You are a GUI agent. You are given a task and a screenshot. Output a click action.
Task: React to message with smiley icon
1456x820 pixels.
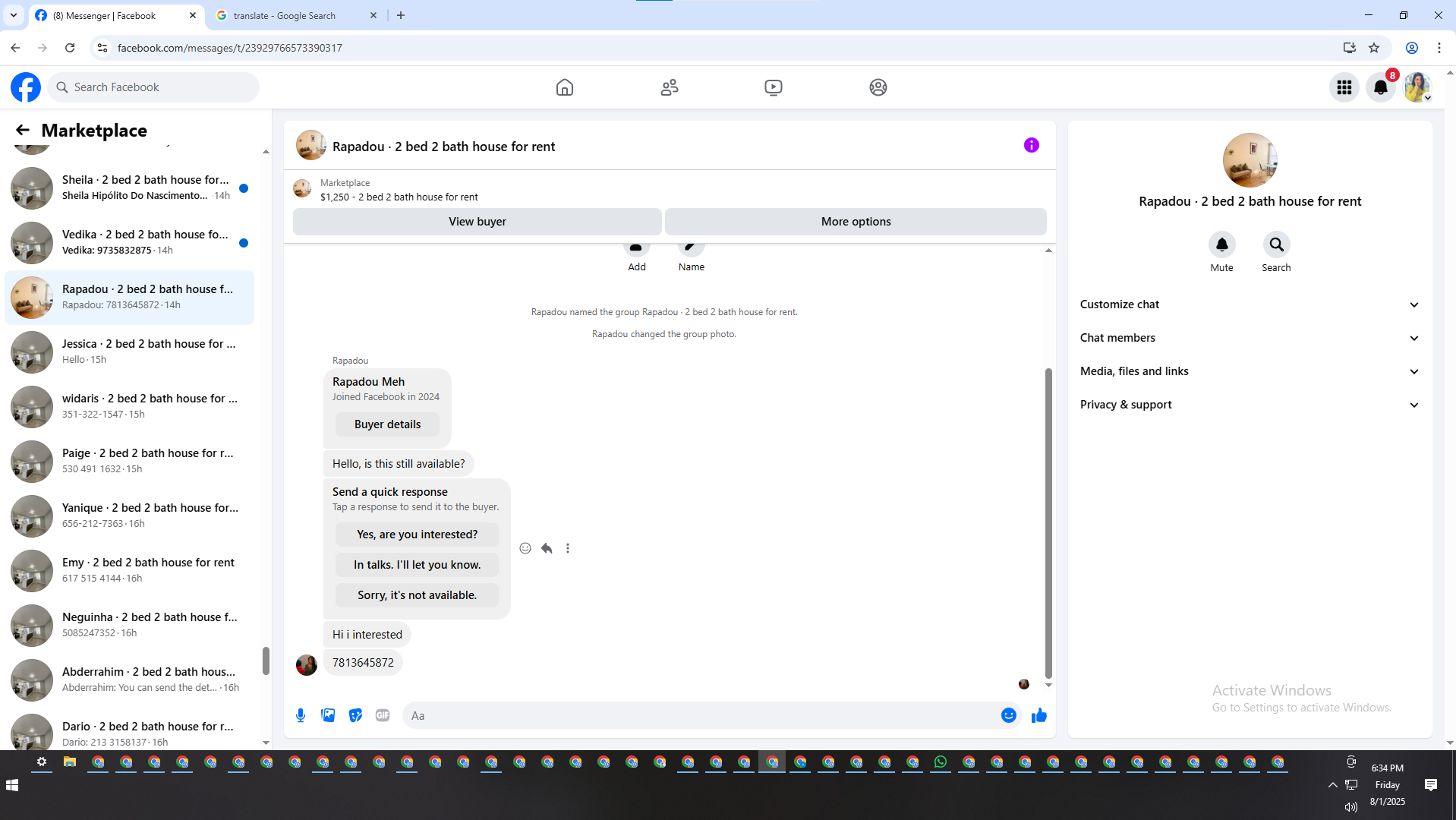pyautogui.click(x=525, y=548)
